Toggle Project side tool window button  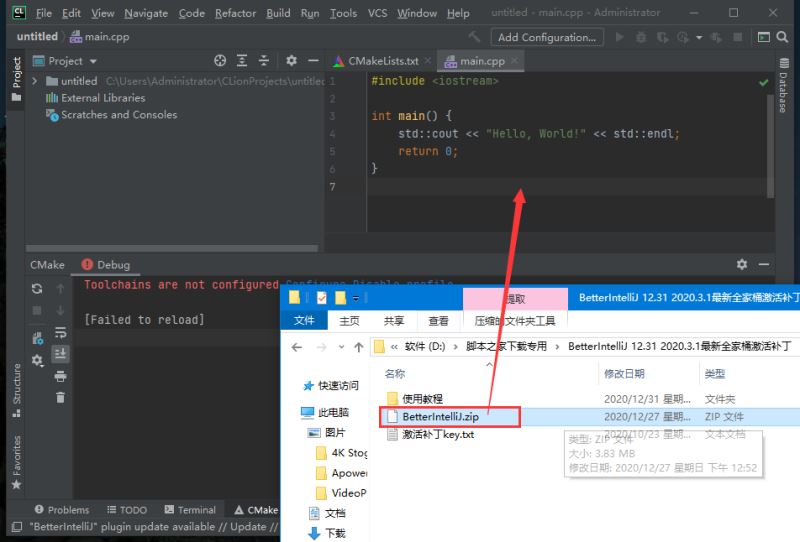[x=16, y=79]
